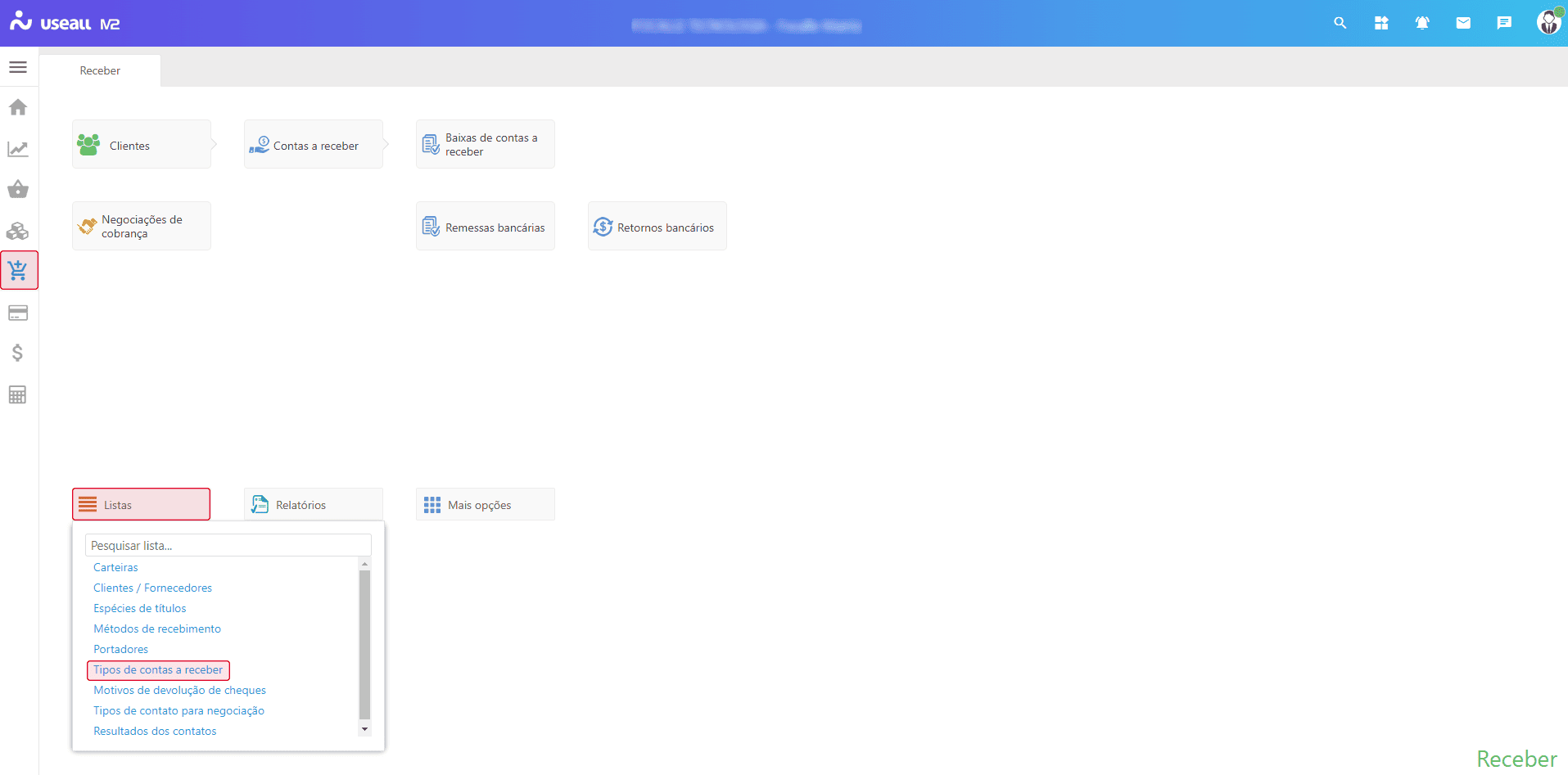Screen dimensions: 1568x775
Task: Open Retornos bancários
Action: [x=657, y=228]
